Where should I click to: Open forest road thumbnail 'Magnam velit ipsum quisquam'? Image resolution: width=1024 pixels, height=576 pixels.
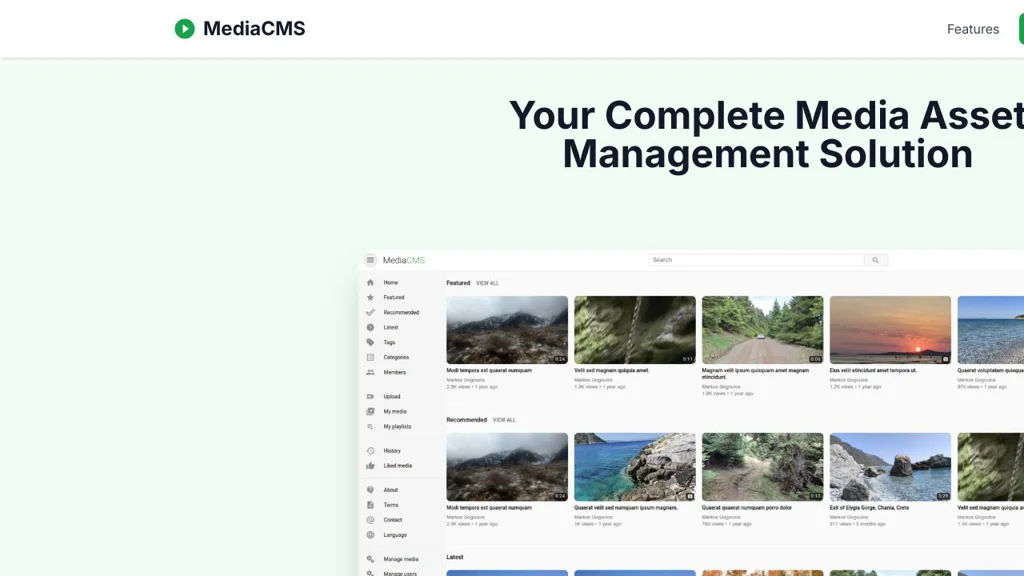[x=763, y=330]
